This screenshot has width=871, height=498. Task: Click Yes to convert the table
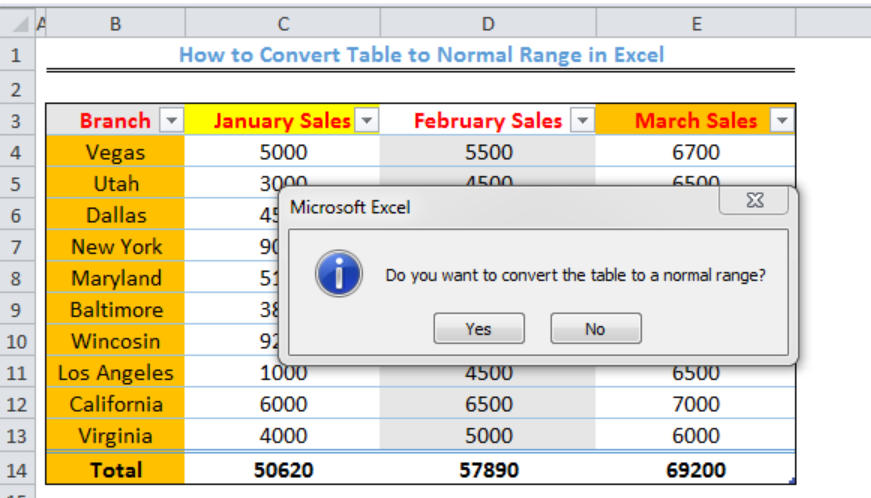pos(479,329)
